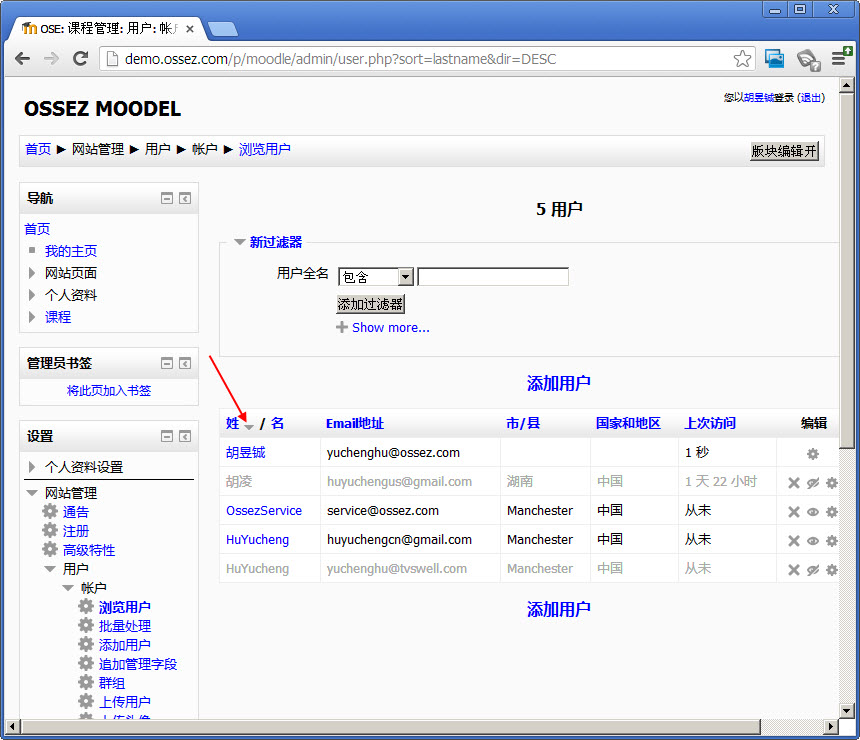Click the 用户全名 filter text field
860x740 pixels.
tap(493, 276)
